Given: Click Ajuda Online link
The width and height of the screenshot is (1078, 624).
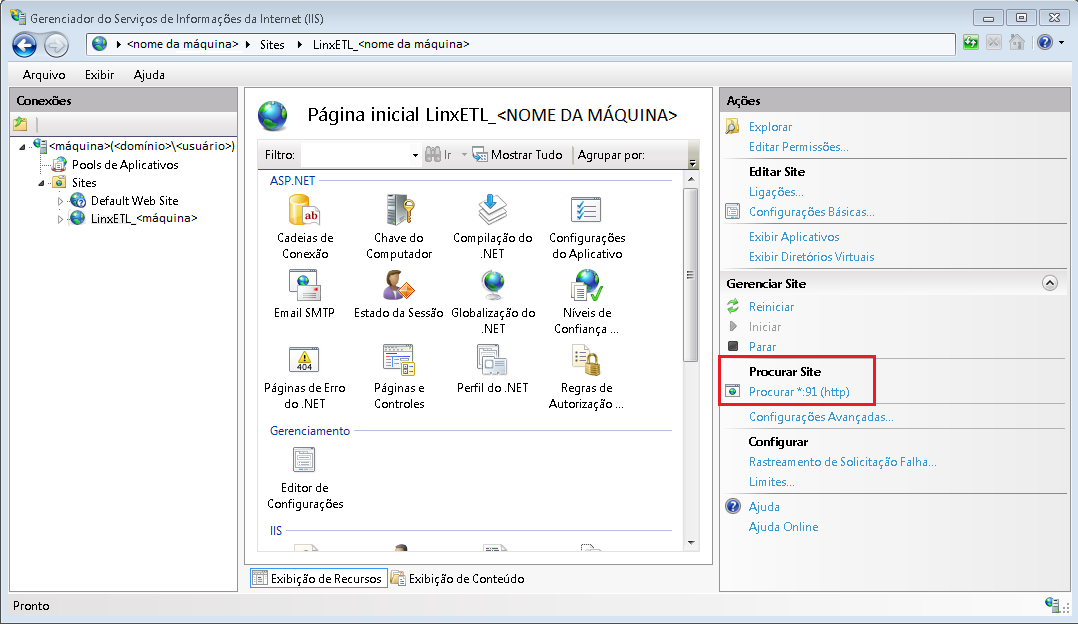Looking at the screenshot, I should 783,526.
